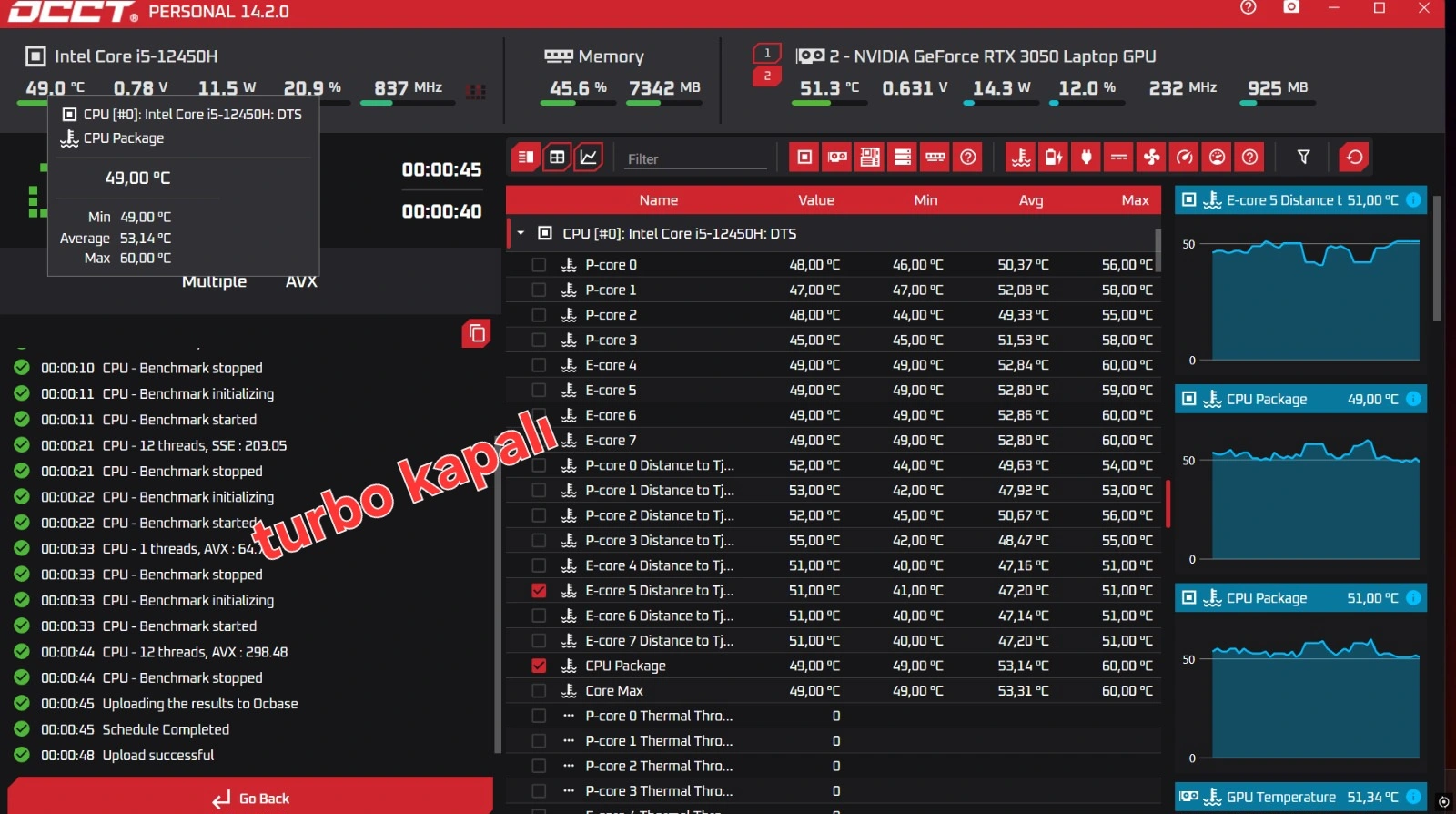Filter by usage dial sensor type
Viewport: 1456px width, 814px height.
(x=1218, y=158)
